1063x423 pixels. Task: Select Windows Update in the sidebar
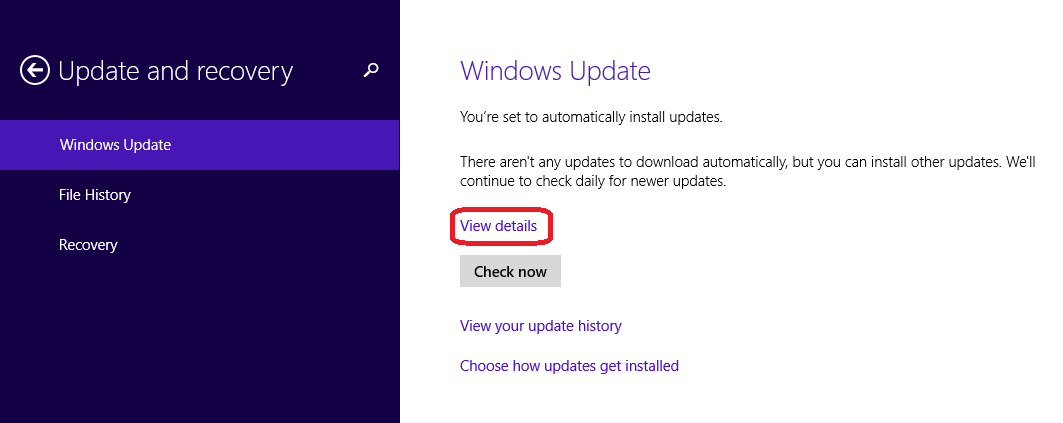[115, 145]
